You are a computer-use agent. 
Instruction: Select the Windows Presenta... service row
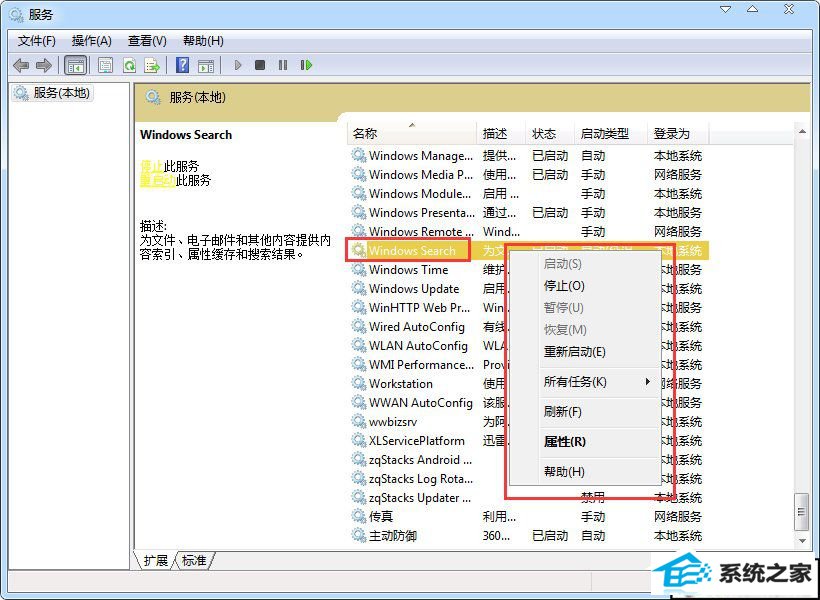(528, 212)
